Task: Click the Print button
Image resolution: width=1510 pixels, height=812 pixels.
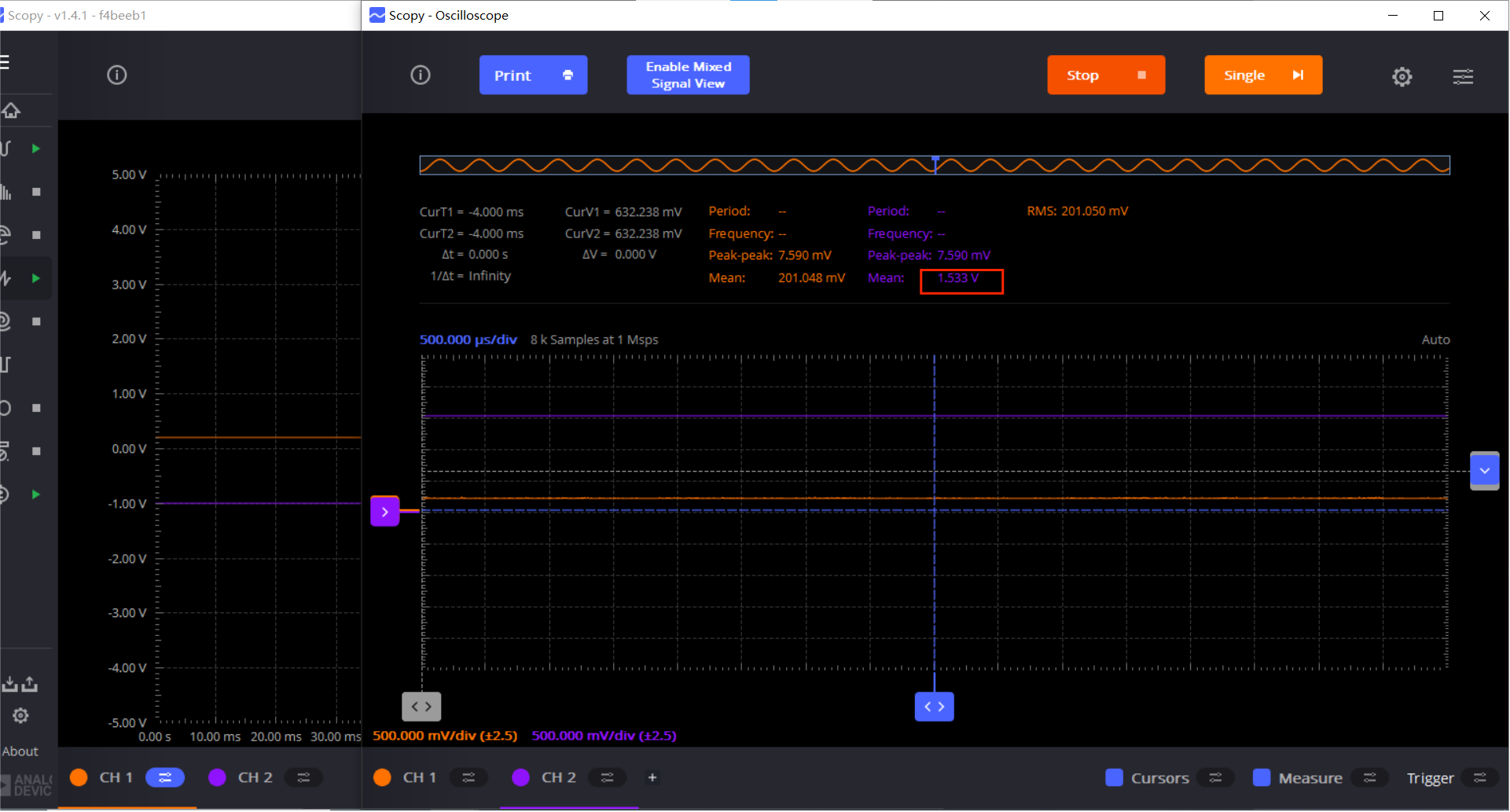Action: coord(533,75)
